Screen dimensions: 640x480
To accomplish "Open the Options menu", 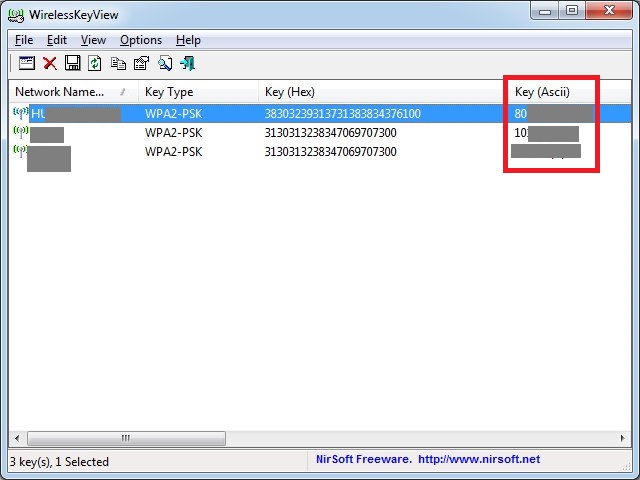I will tap(141, 40).
